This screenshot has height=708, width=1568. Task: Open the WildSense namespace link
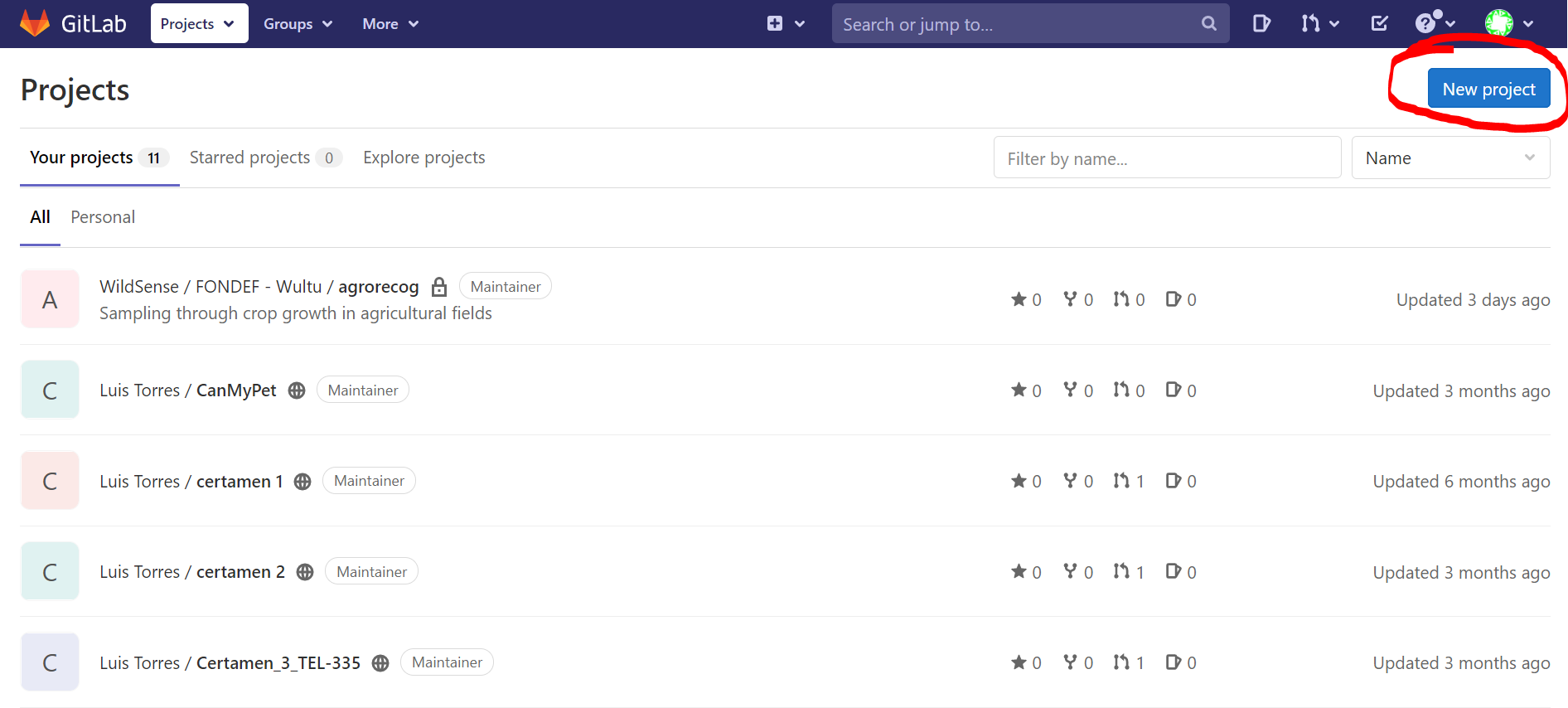[139, 287]
